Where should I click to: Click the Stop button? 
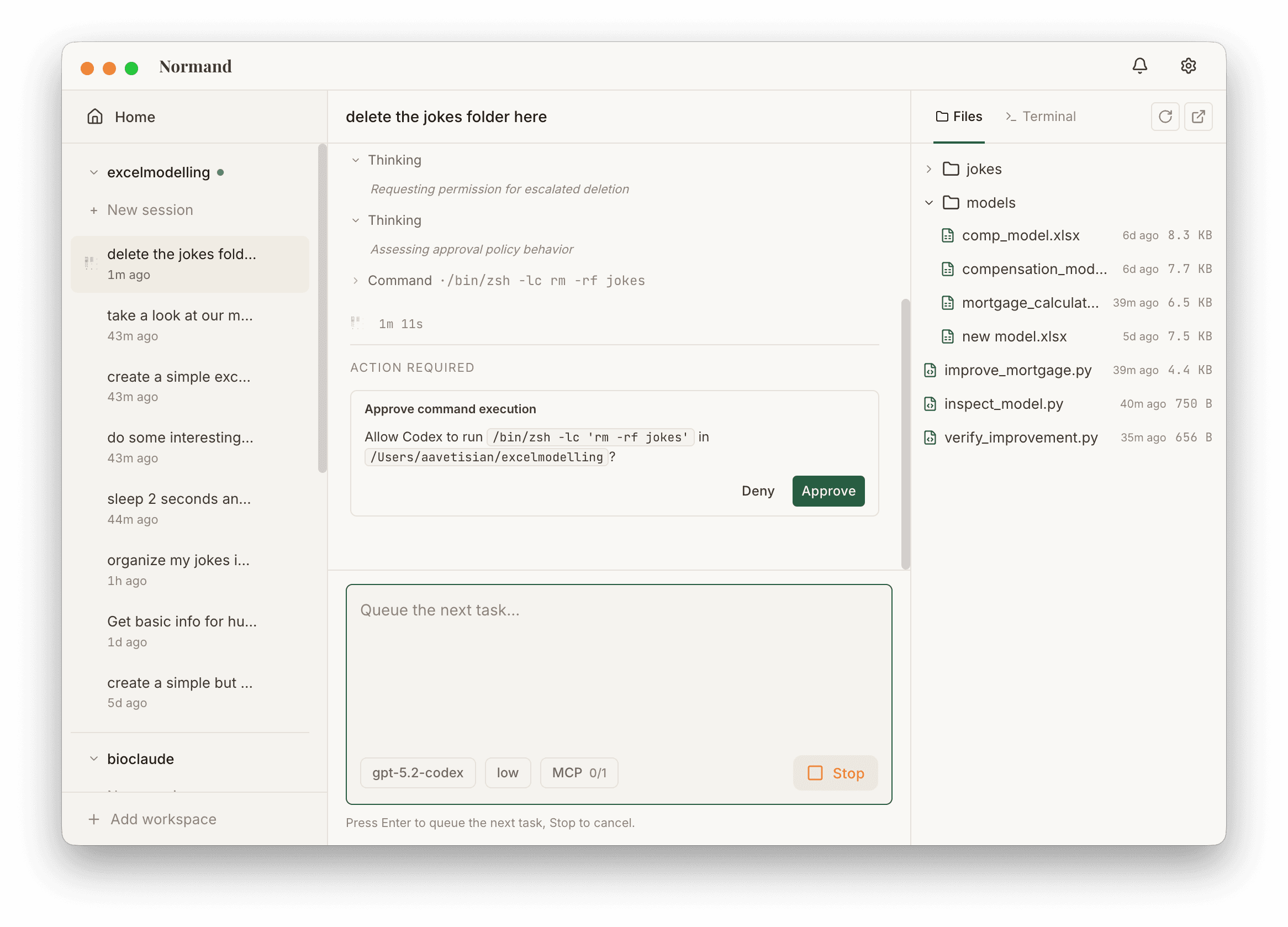coord(835,772)
